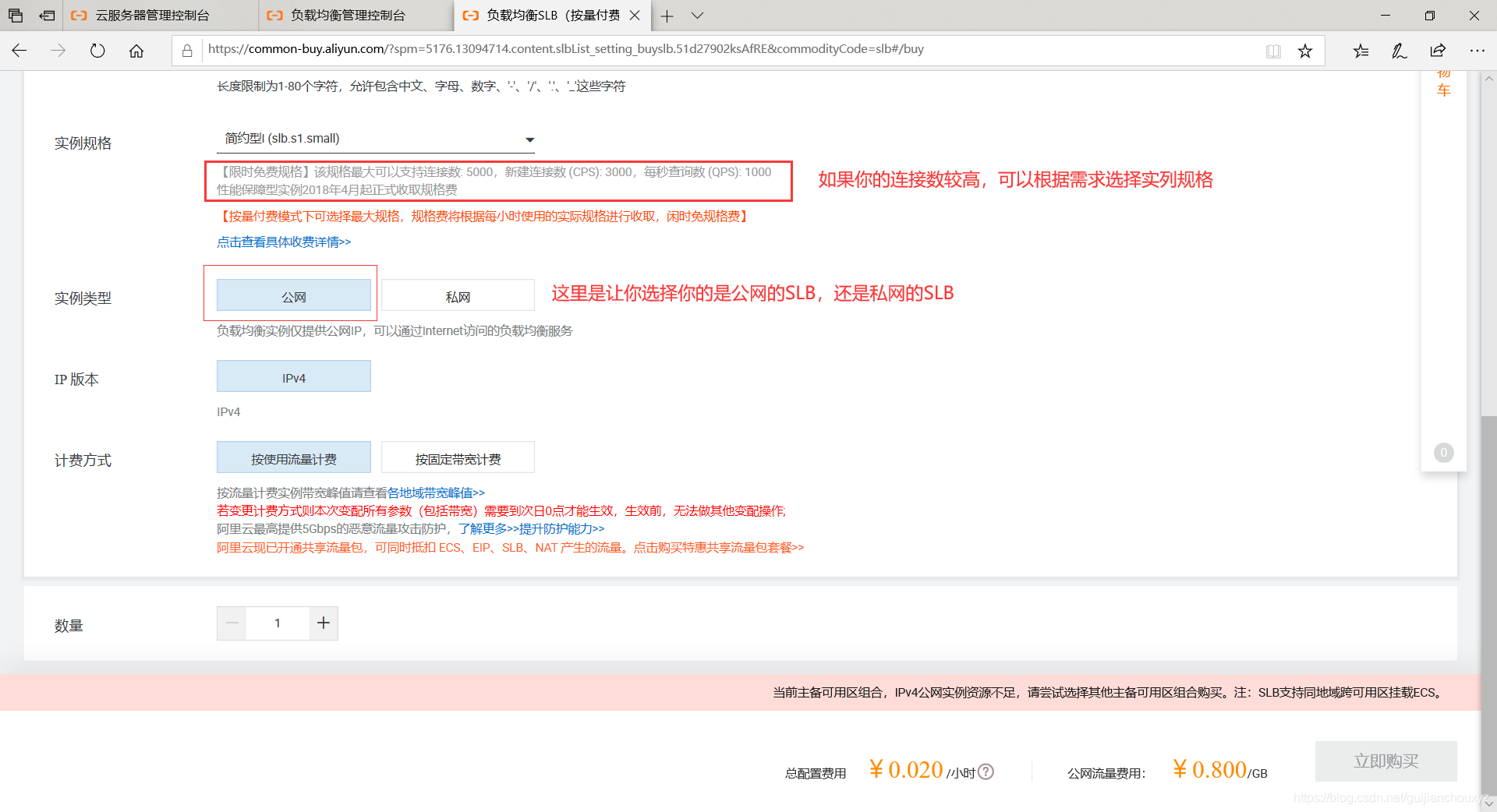1497x812 pixels.
Task: Refresh the current page
Action: coord(97,51)
